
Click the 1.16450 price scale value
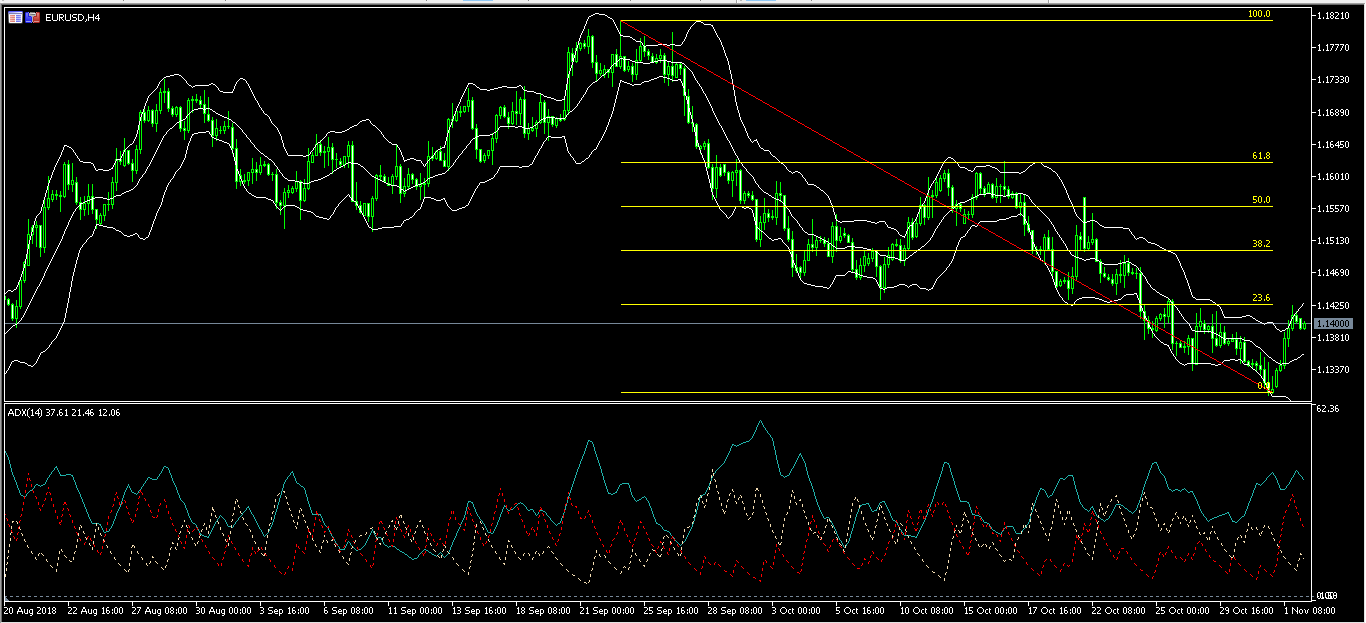point(1334,144)
